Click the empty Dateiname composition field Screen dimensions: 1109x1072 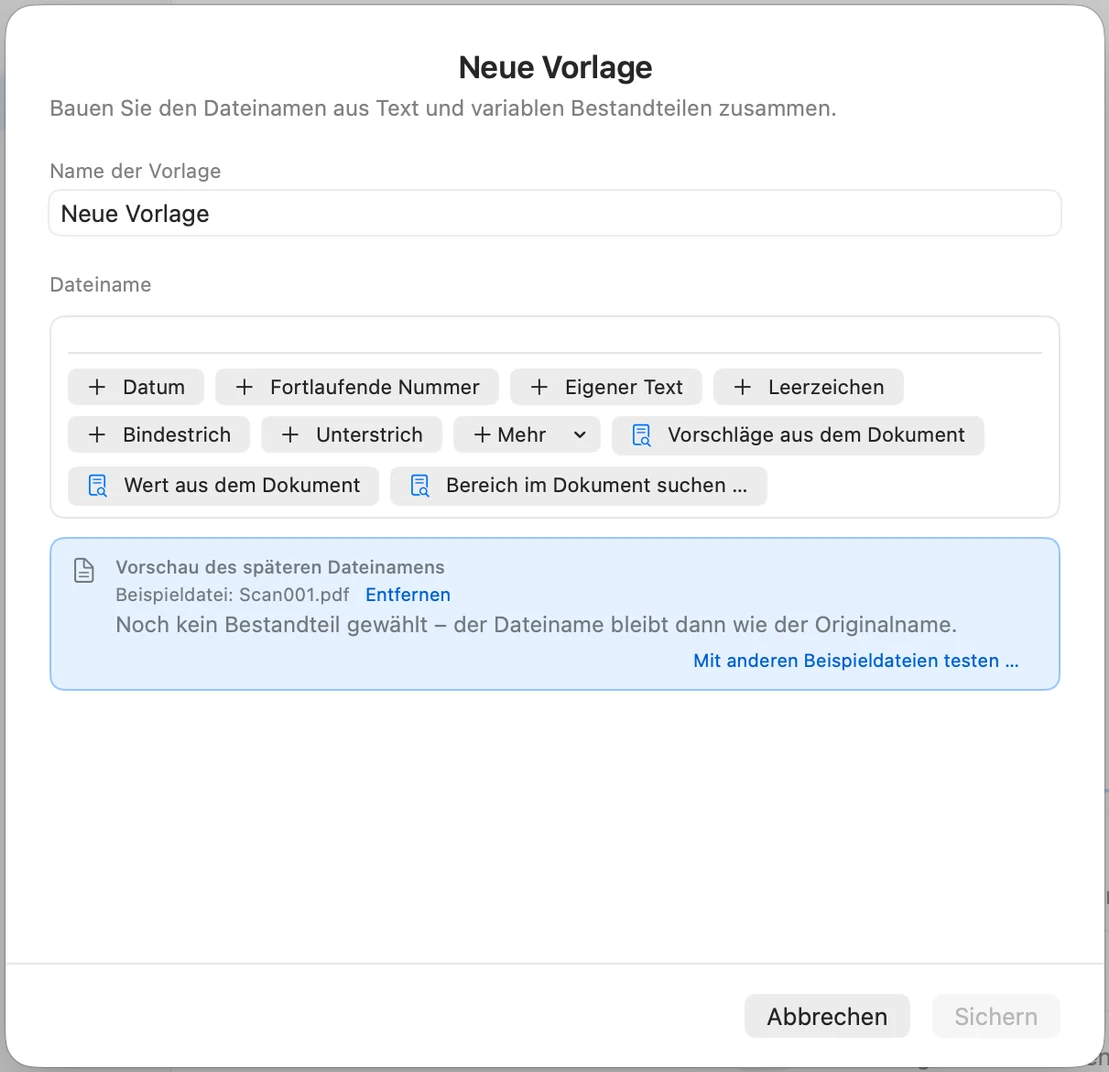pos(554,336)
